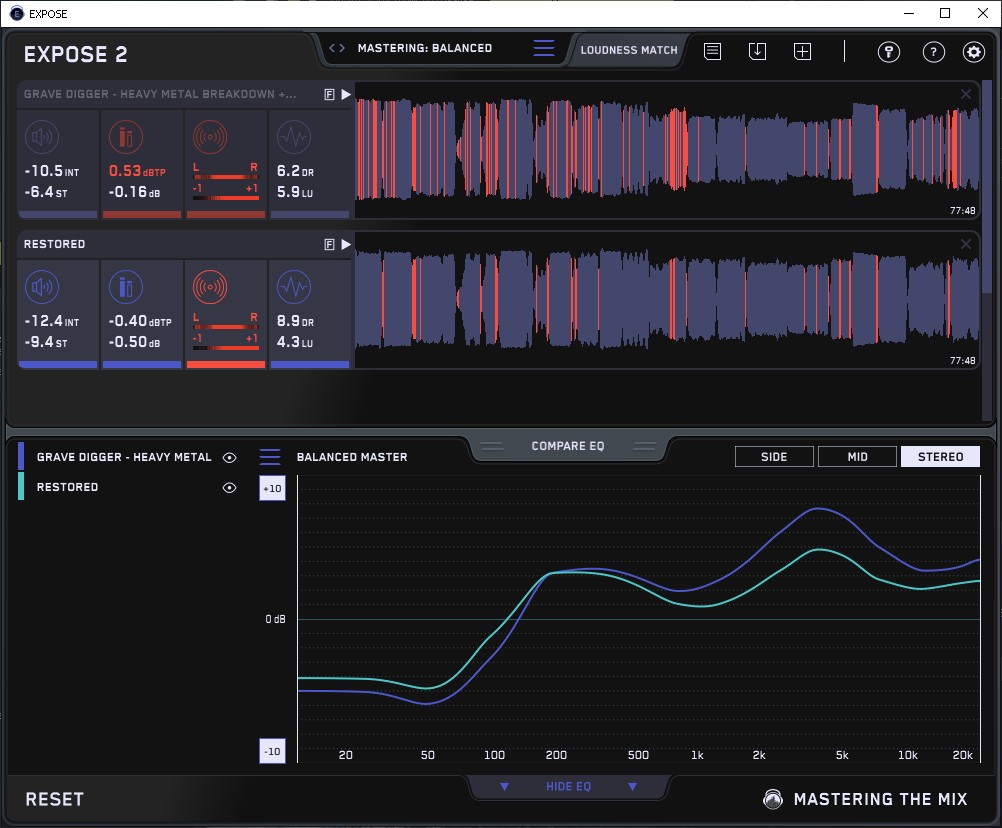Toggle visibility of Grave Digger EQ curve
1002x828 pixels.
click(229, 457)
